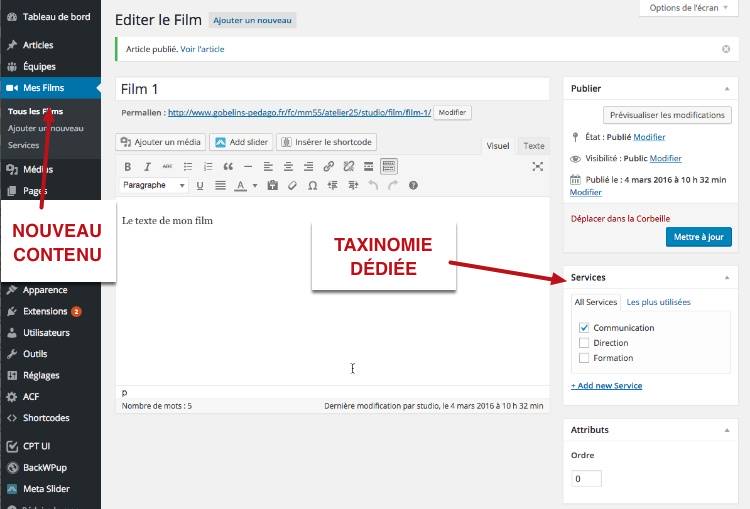Open the Équipes menu
This screenshot has width=750, height=509.
click(x=50, y=66)
